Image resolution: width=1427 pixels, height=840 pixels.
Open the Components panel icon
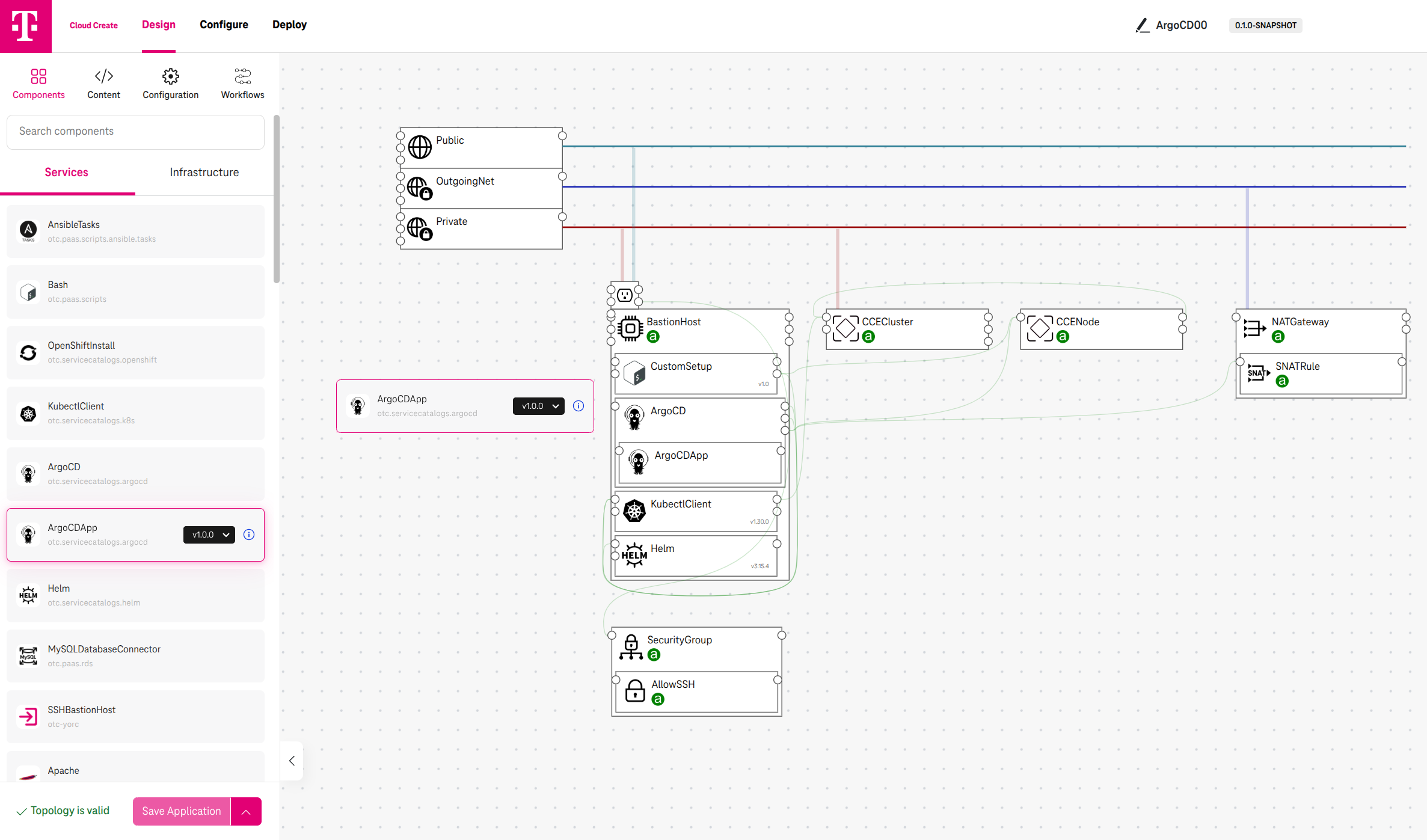38,76
